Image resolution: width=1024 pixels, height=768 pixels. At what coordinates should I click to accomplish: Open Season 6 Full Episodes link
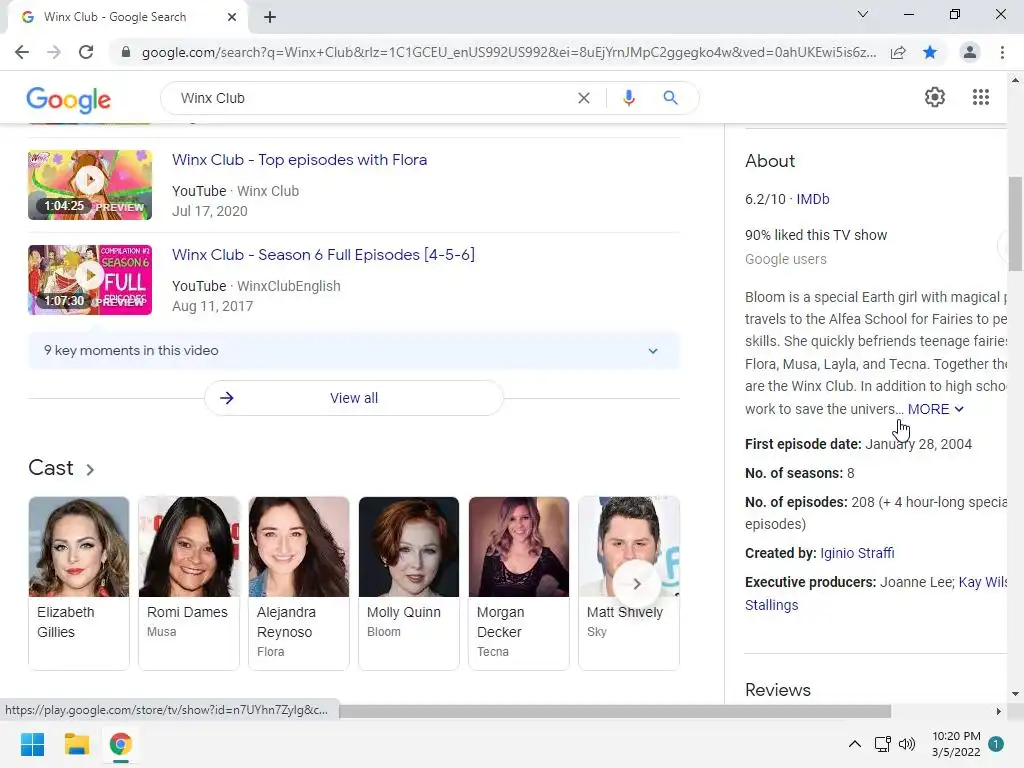point(323,255)
